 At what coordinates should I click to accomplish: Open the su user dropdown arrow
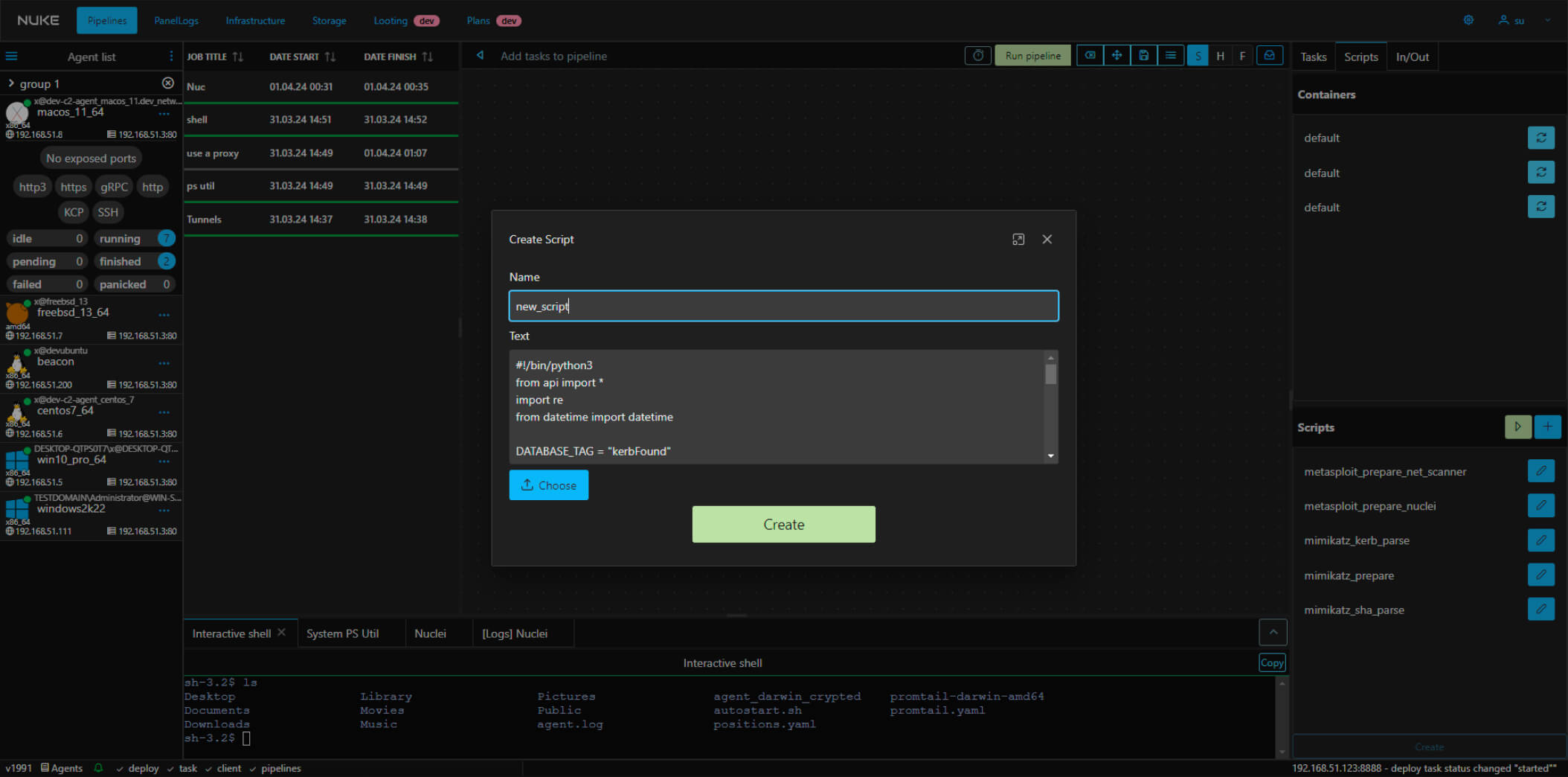click(1547, 20)
